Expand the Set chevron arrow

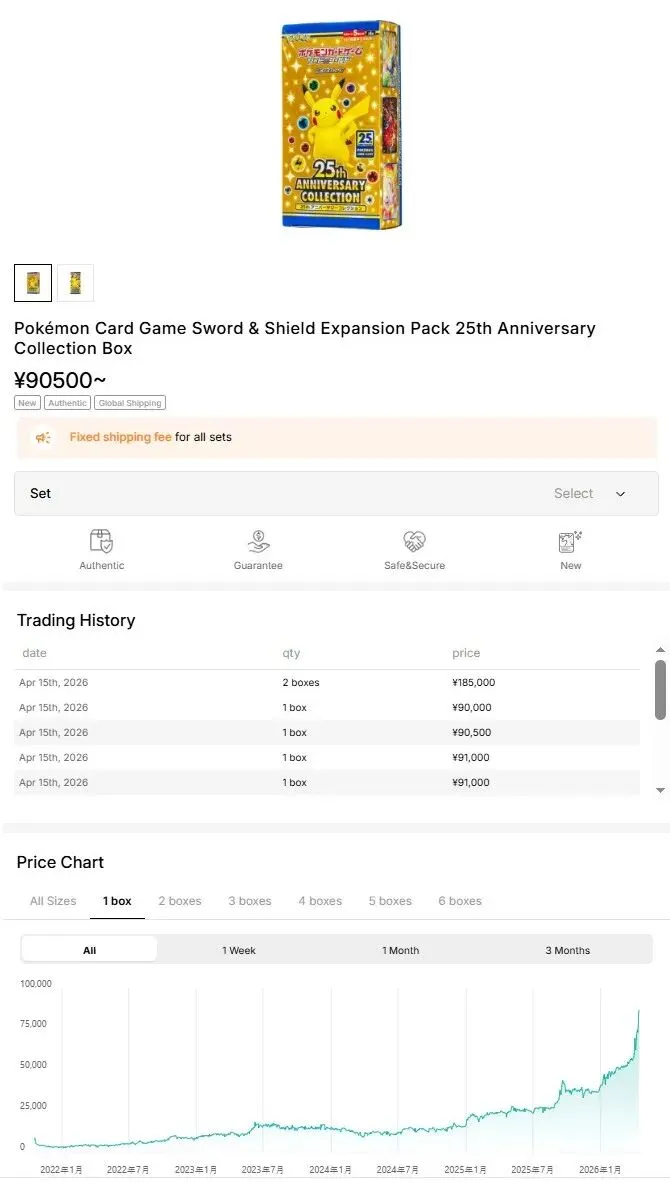[620, 494]
